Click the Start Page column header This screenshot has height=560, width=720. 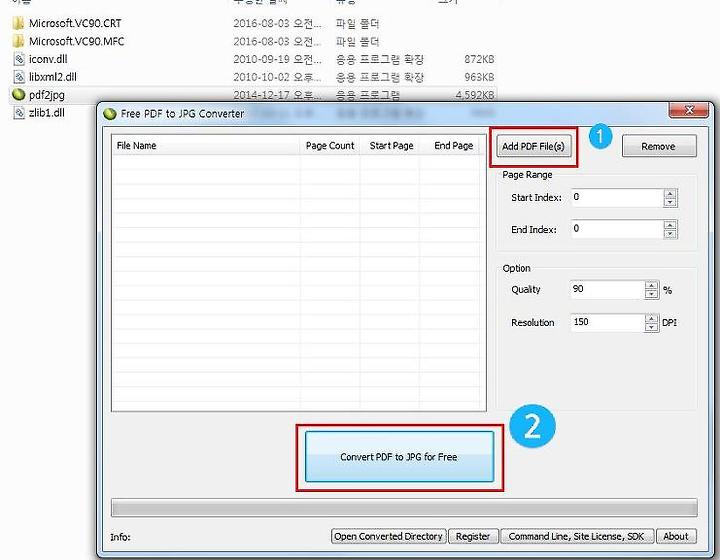[390, 146]
